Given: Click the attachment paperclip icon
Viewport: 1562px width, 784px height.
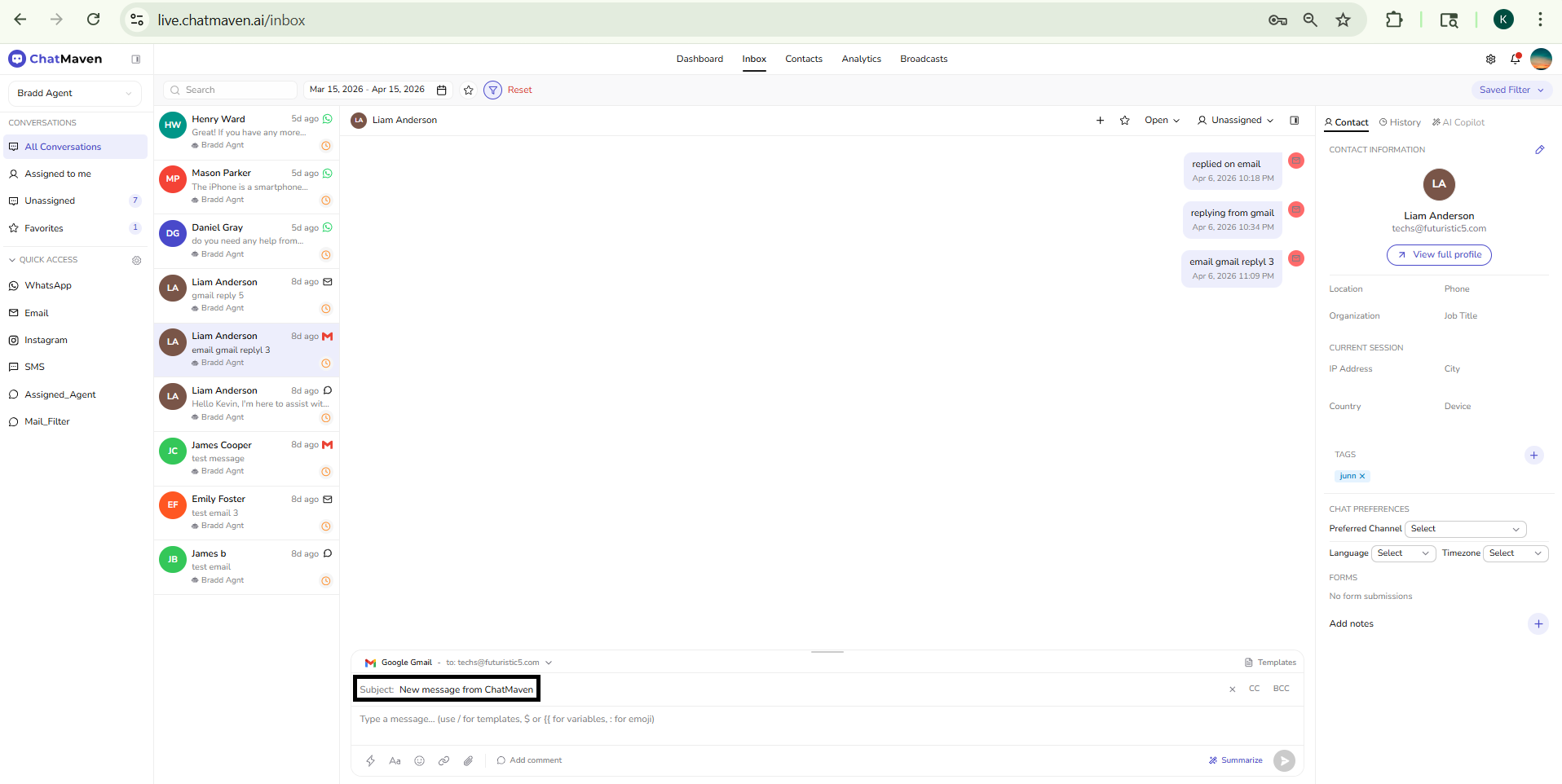Looking at the screenshot, I should [x=468, y=760].
